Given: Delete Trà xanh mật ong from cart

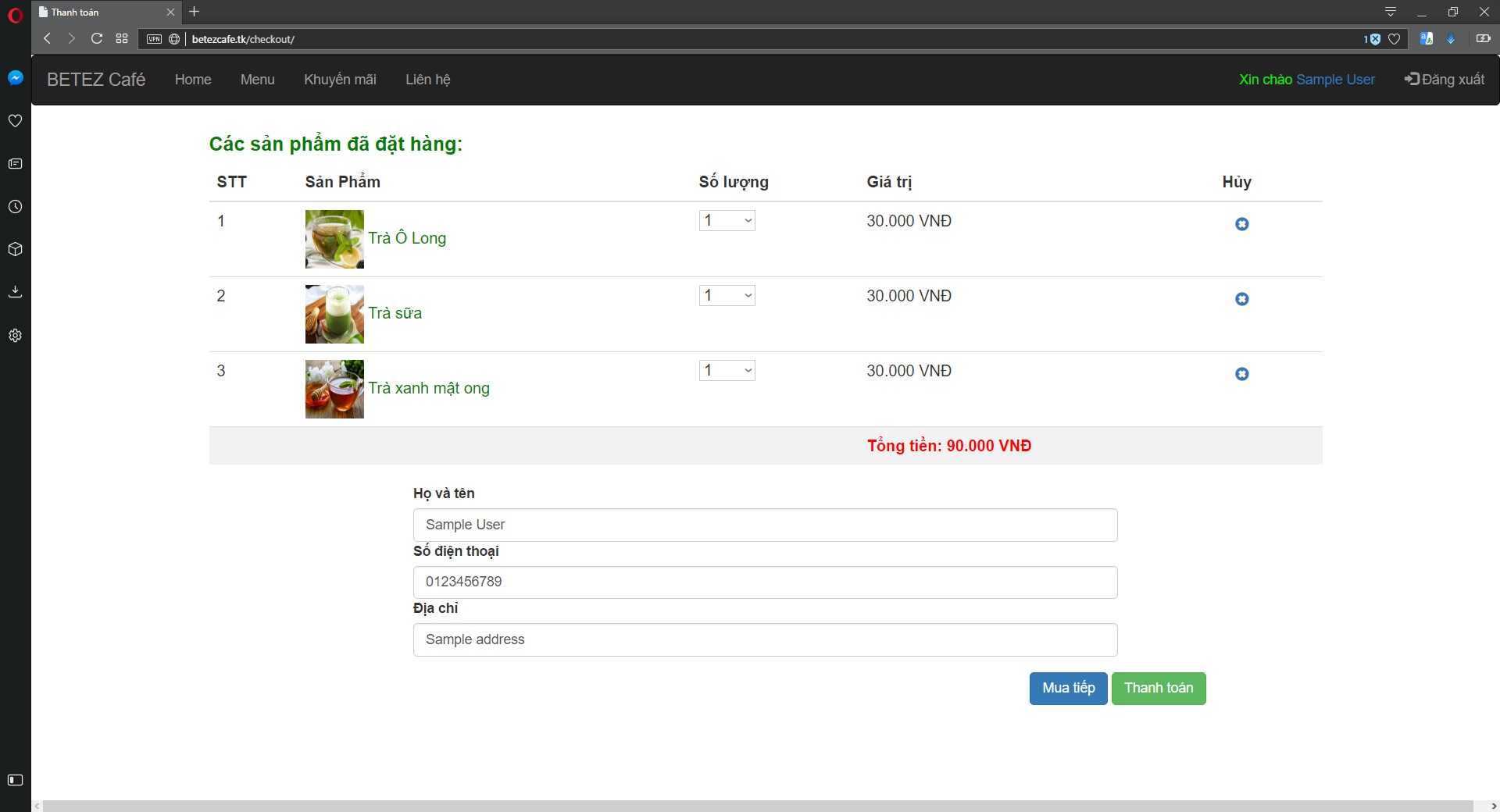Looking at the screenshot, I should coord(1241,374).
